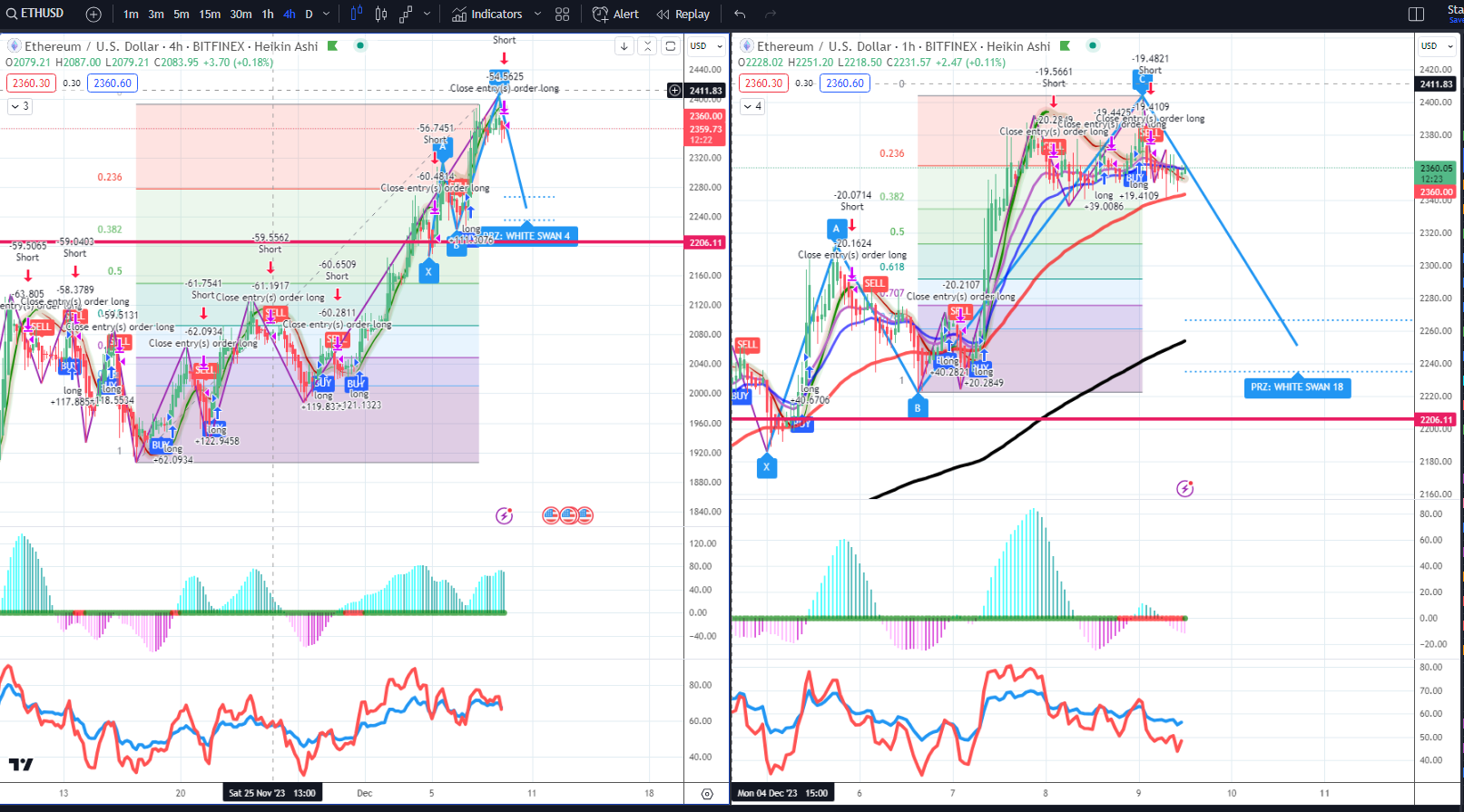Click plus icon beside 2411.83 price label

coord(674,90)
